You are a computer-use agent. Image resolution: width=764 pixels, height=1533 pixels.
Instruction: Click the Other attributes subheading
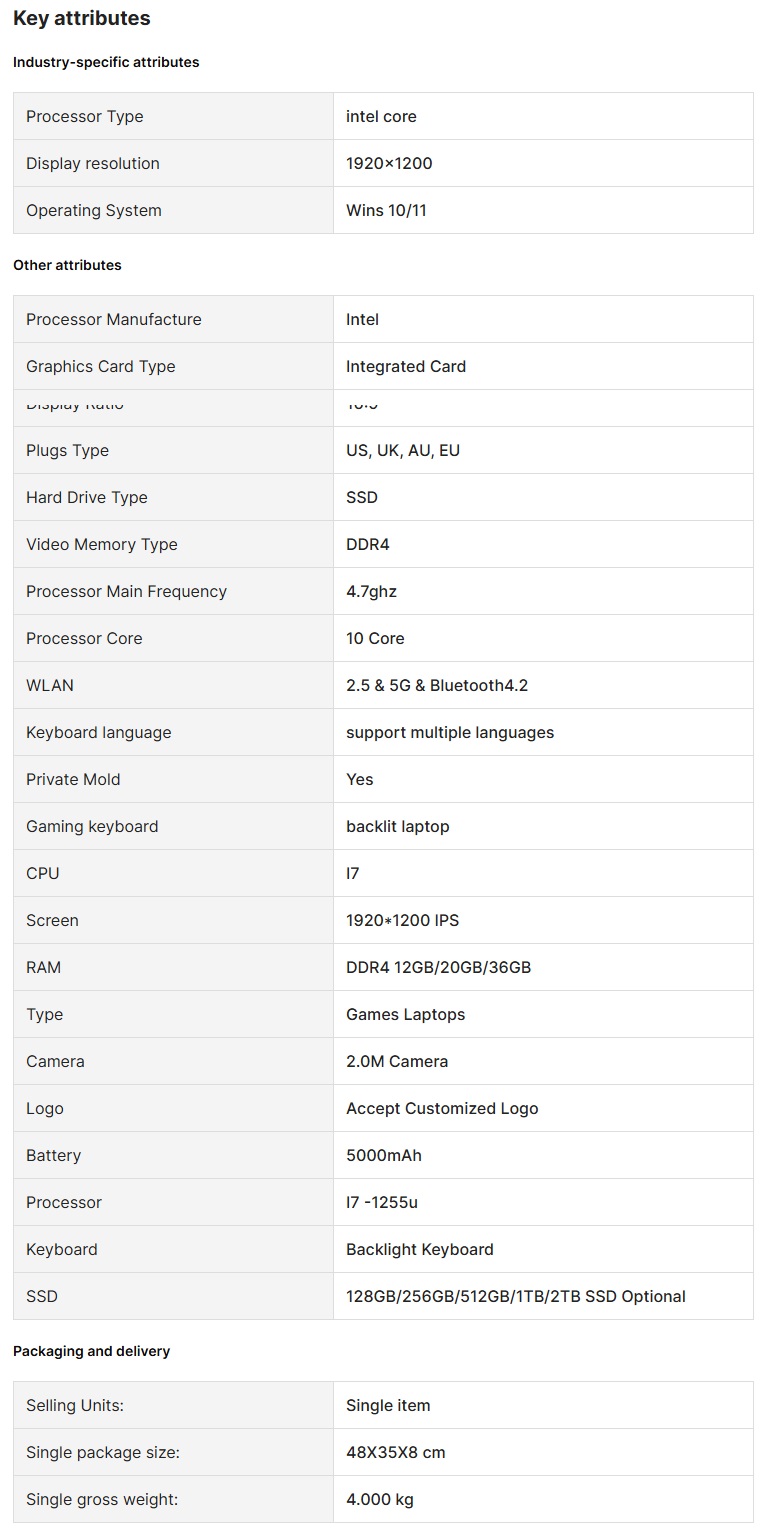tap(67, 265)
